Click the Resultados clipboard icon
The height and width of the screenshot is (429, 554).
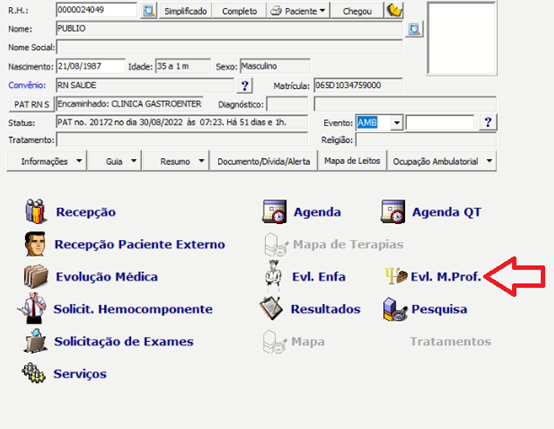click(x=271, y=308)
